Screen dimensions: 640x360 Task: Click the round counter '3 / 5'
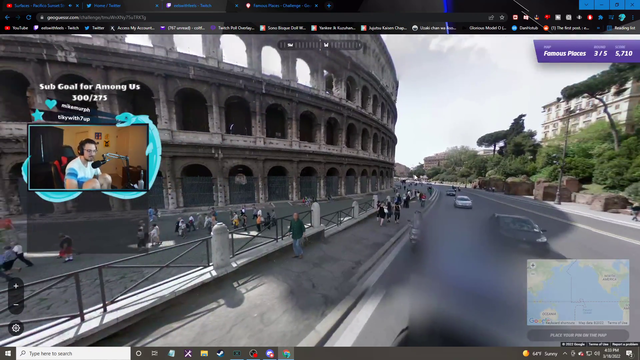[600, 53]
